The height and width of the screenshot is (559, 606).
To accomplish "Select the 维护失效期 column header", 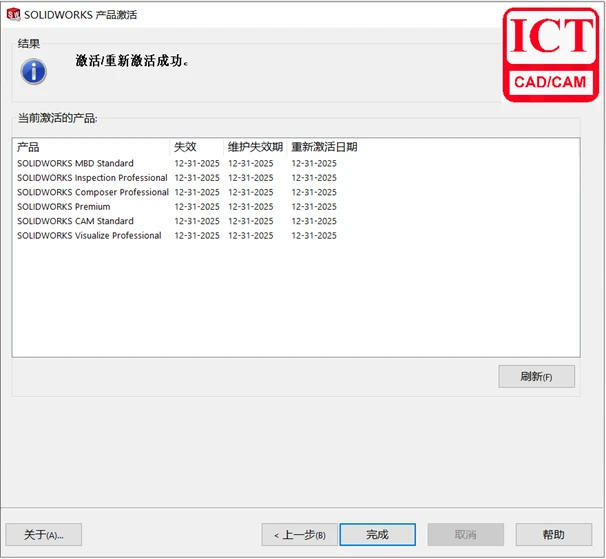I will (255, 147).
